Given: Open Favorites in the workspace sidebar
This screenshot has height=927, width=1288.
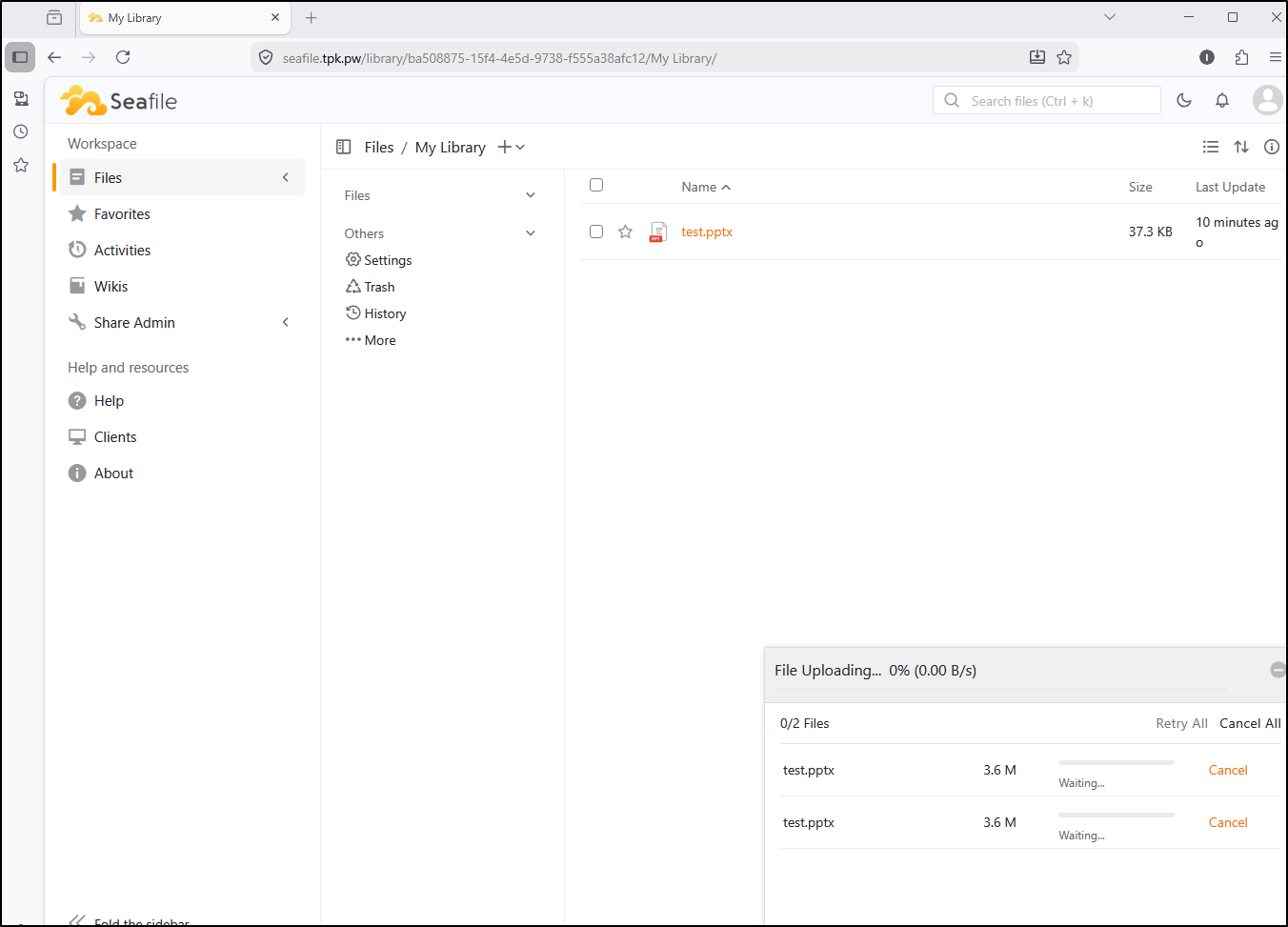Looking at the screenshot, I should 122,214.
